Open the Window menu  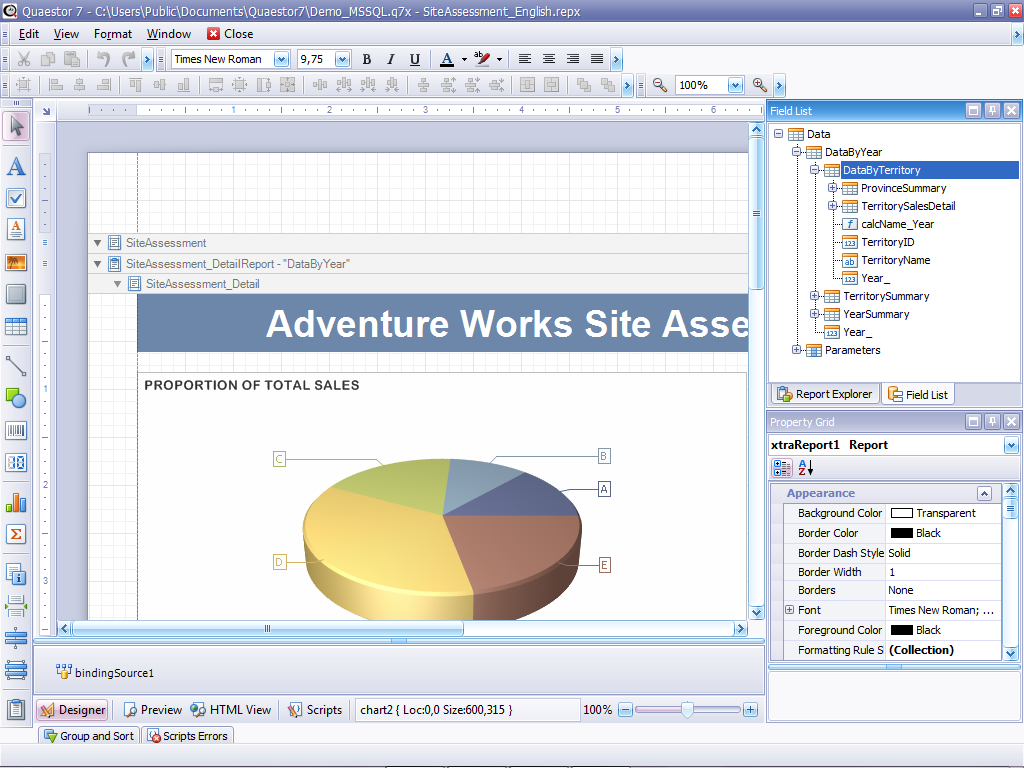tap(168, 34)
